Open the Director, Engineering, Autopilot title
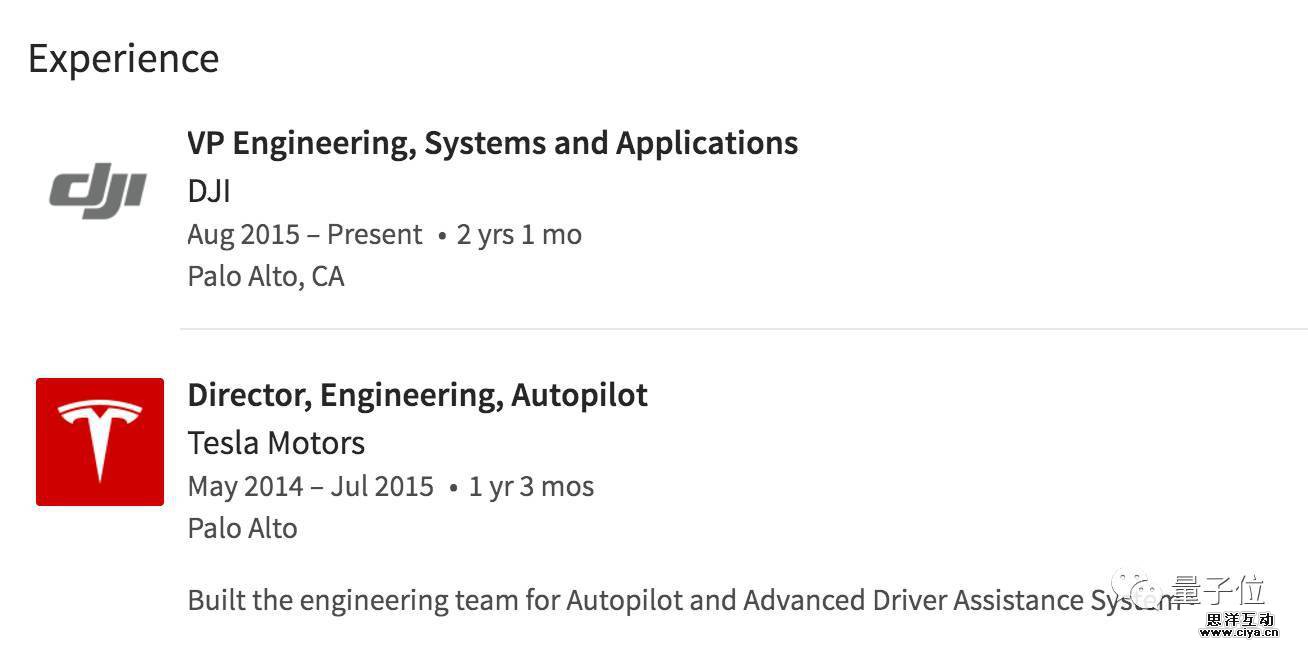Image resolution: width=1308 pixels, height=648 pixels. [417, 395]
